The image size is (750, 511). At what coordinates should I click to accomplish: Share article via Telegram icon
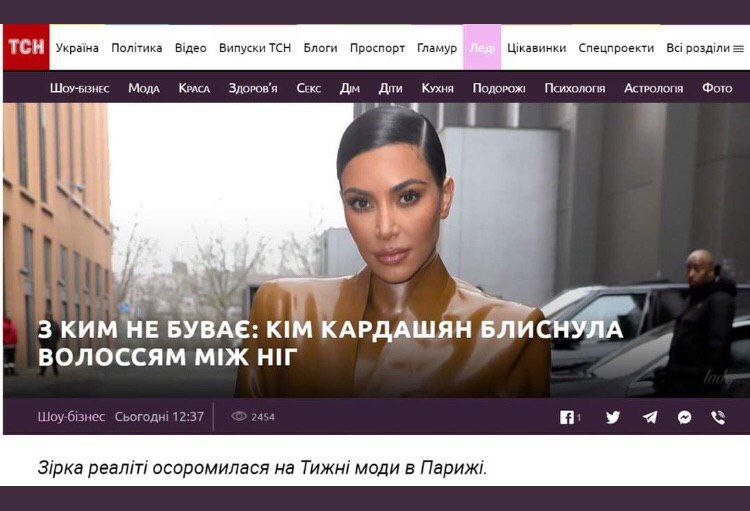click(649, 417)
